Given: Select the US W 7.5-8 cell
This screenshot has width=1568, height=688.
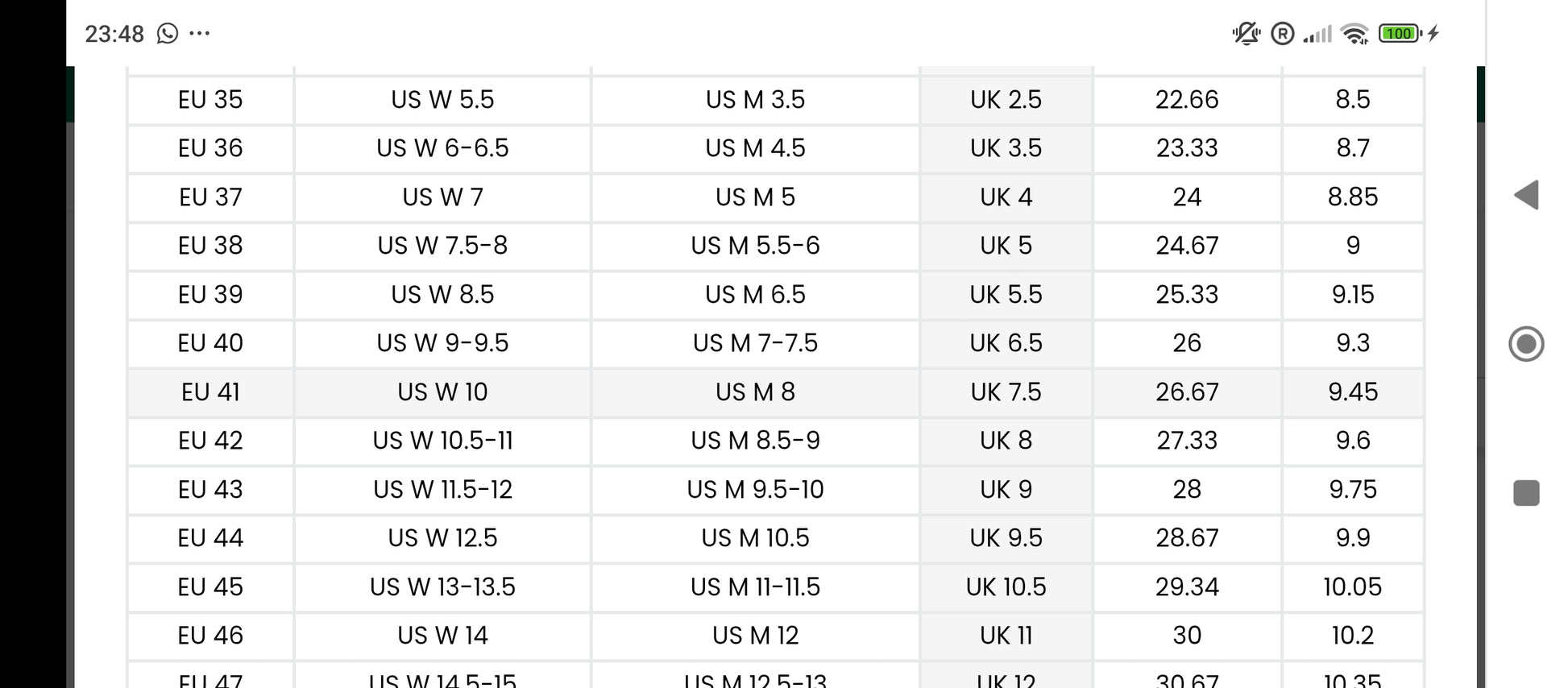Looking at the screenshot, I should [442, 246].
